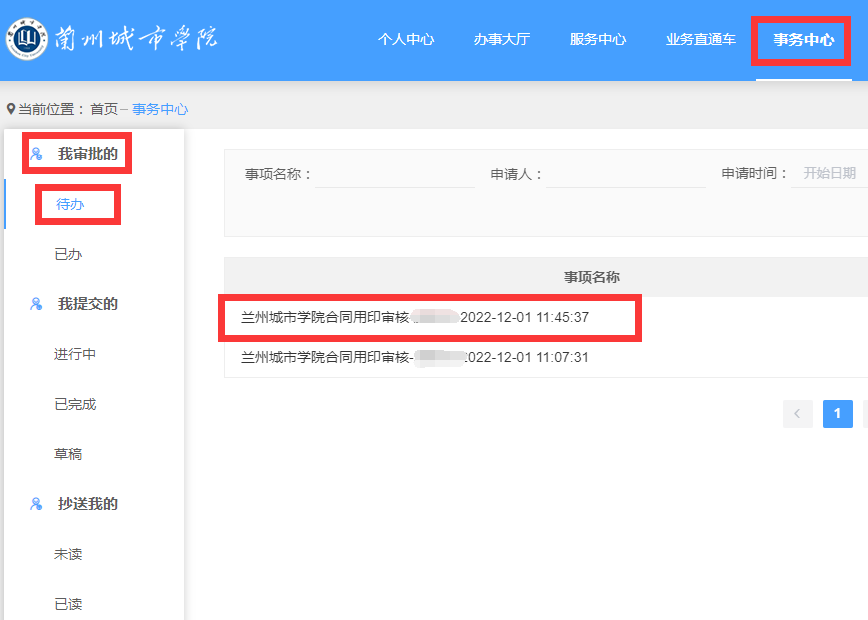Open the 开始日期 date picker field
Screen dimensions: 868x620
pyautogui.click(x=830, y=174)
